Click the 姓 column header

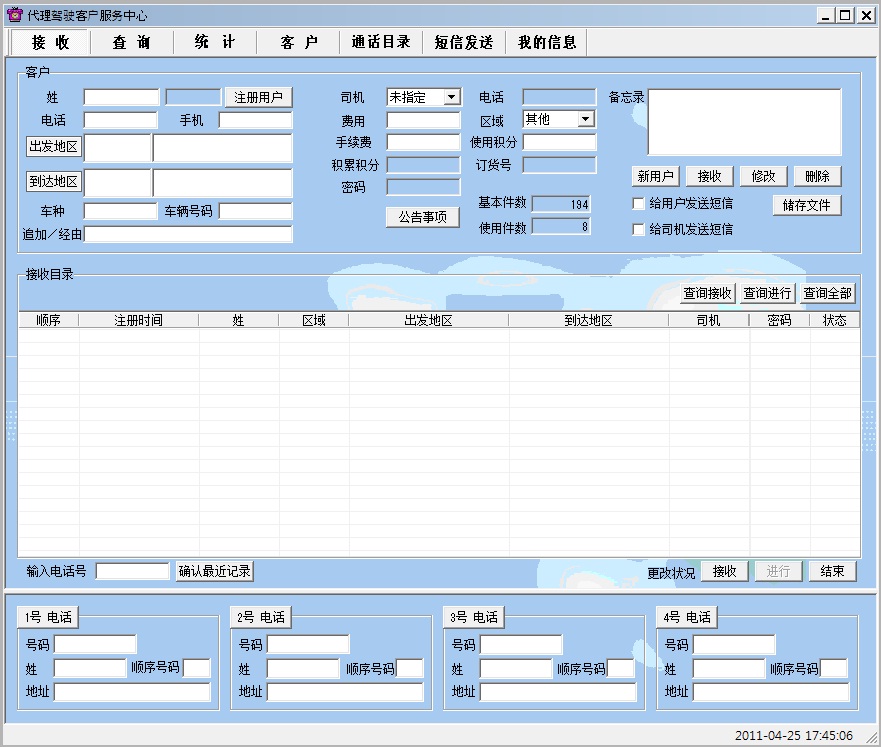tap(238, 320)
